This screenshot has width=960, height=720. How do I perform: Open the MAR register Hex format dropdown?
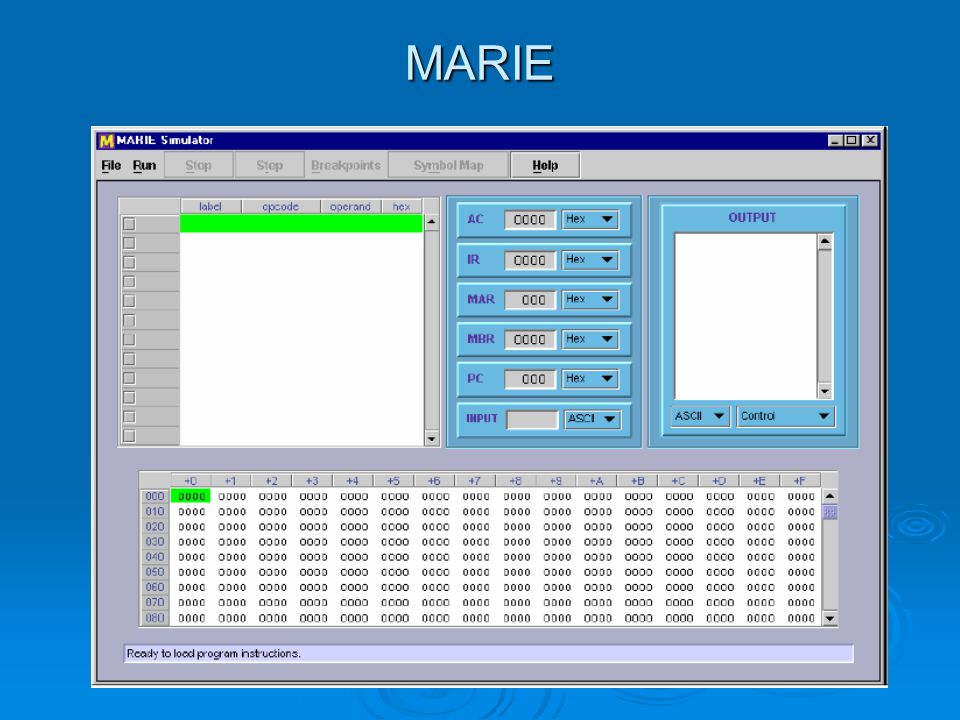590,299
